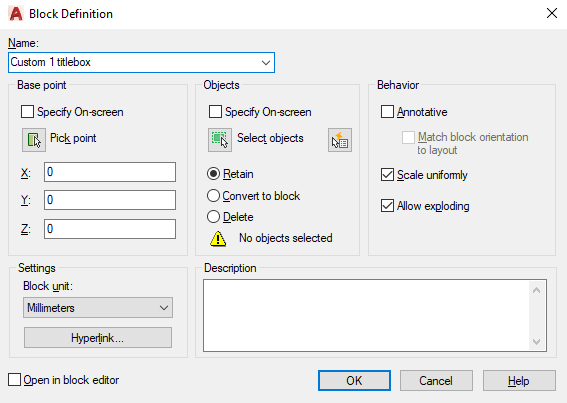Click the Select objects icon button

pos(220,140)
